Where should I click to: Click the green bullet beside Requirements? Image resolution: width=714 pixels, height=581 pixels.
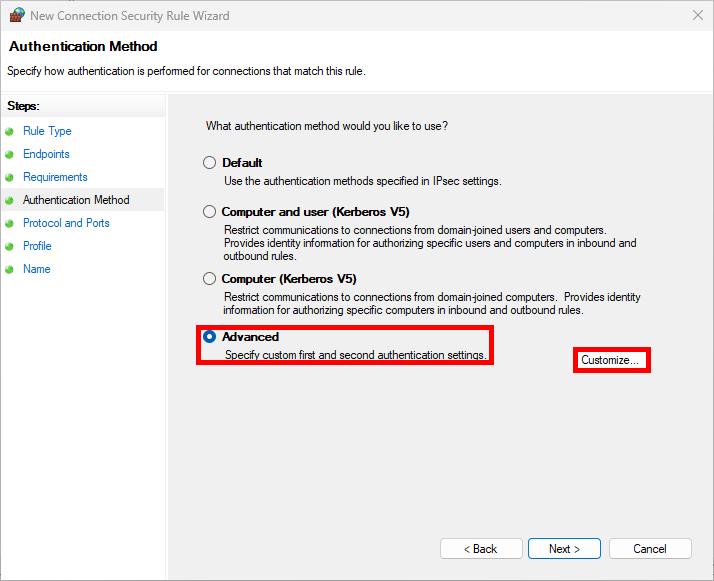[10, 177]
